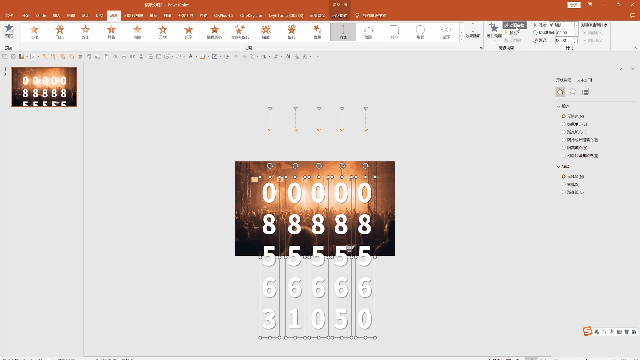
Task: Apply the Wheel exit animation
Action: coord(188,32)
